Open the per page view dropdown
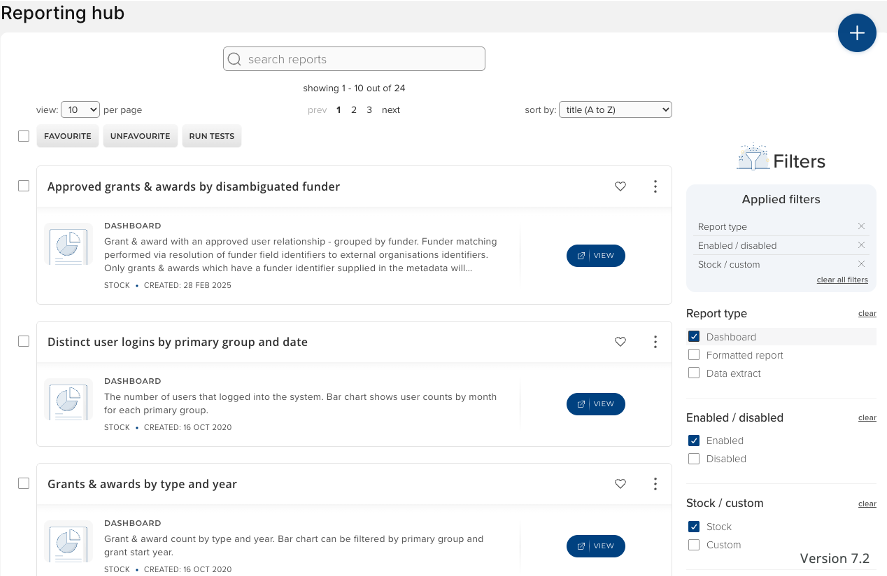This screenshot has height=576, width=887. 80,110
